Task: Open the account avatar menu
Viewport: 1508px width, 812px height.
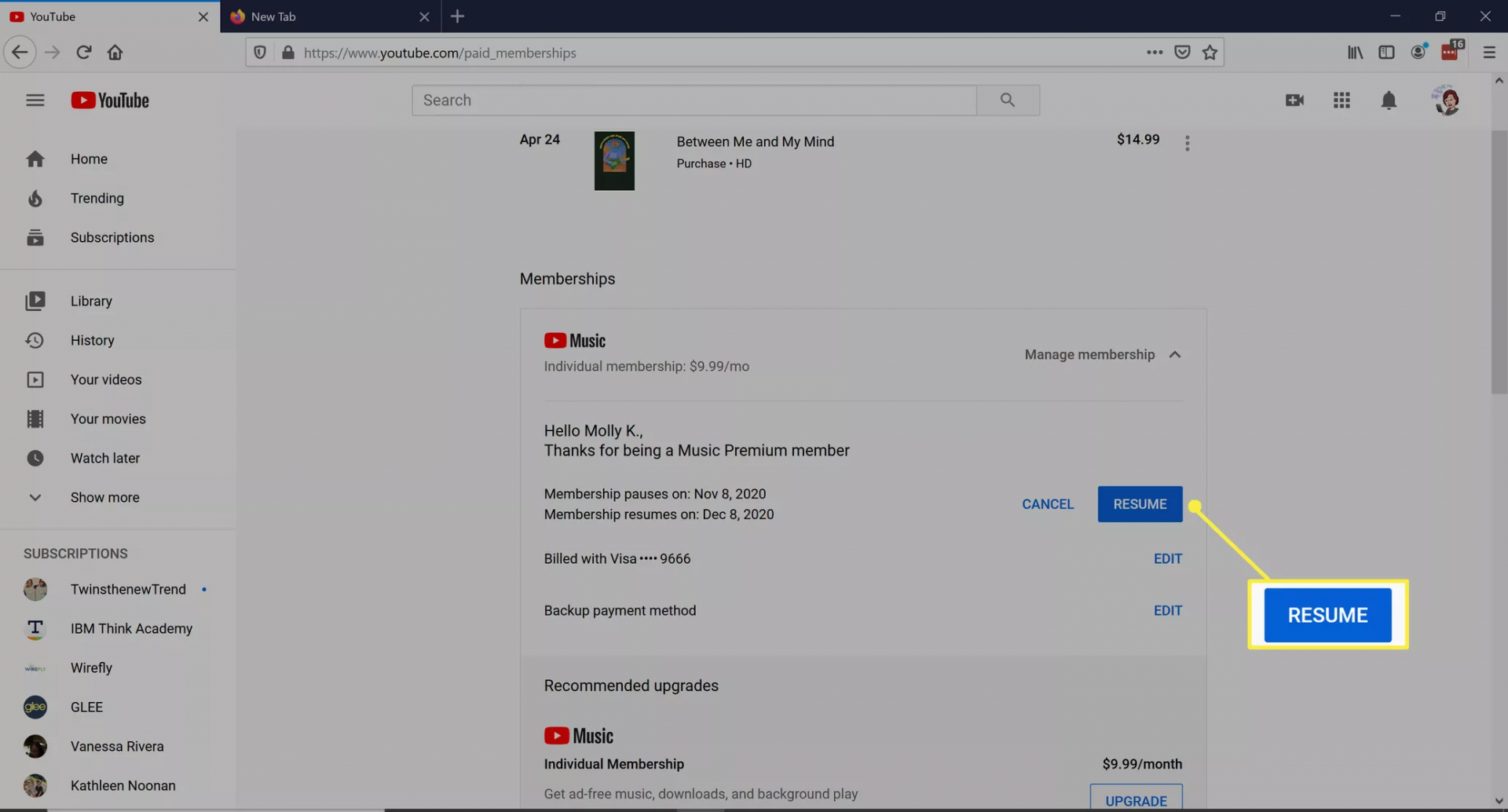Action: (x=1446, y=101)
